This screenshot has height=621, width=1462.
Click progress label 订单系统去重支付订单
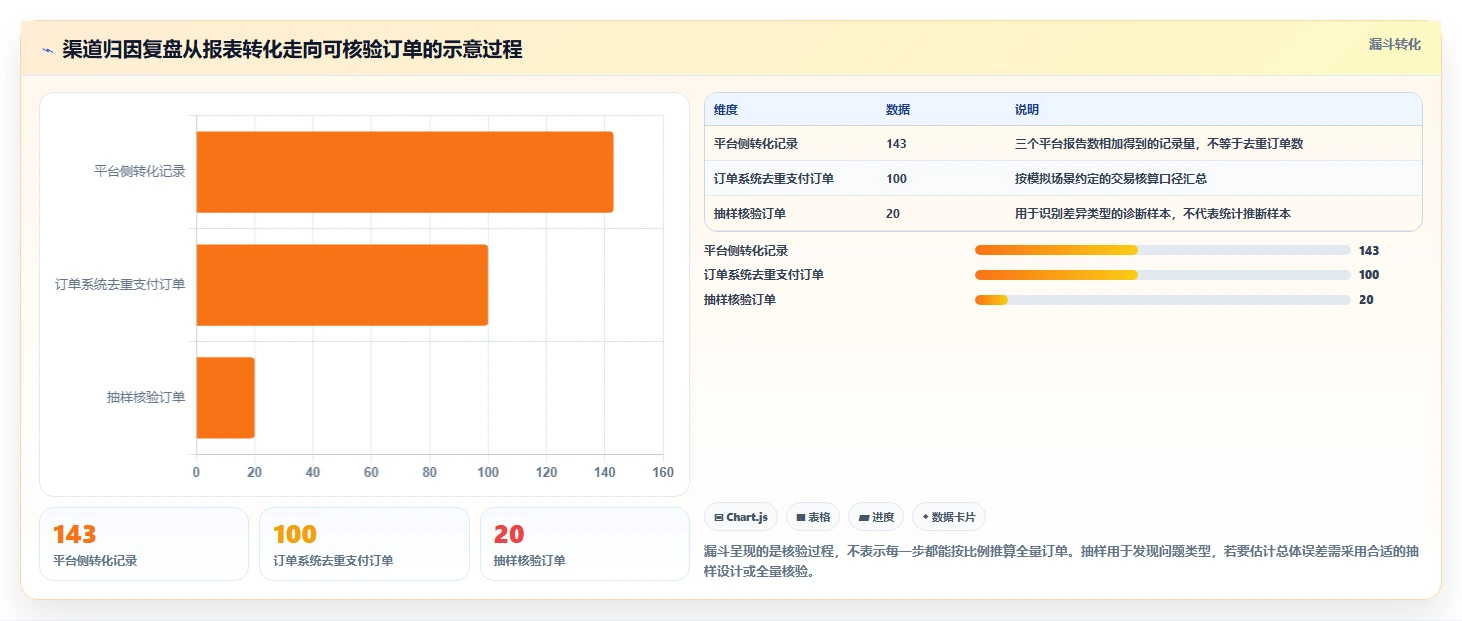click(x=764, y=275)
